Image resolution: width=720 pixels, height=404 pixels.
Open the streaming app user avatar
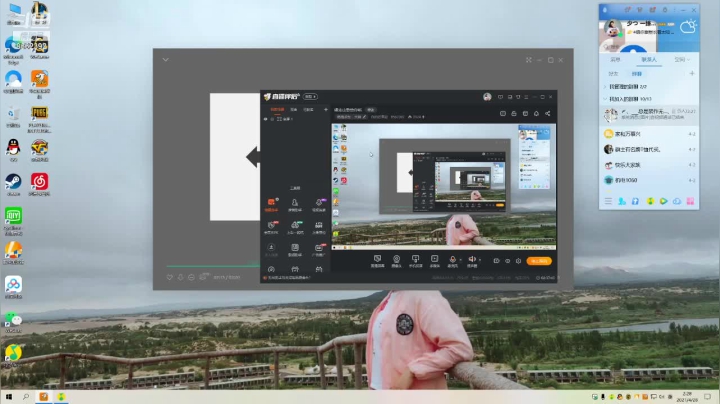pos(487,97)
